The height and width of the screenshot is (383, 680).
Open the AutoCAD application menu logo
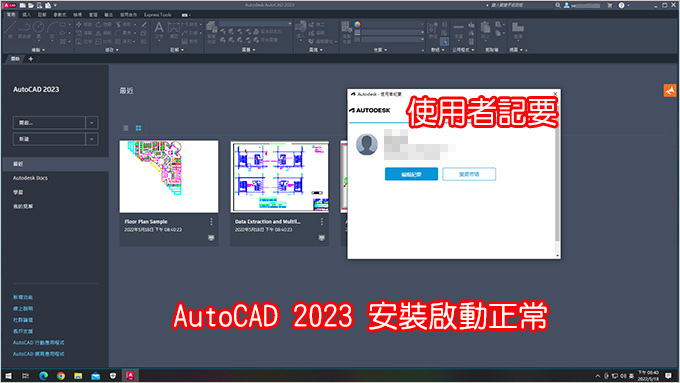10,5
